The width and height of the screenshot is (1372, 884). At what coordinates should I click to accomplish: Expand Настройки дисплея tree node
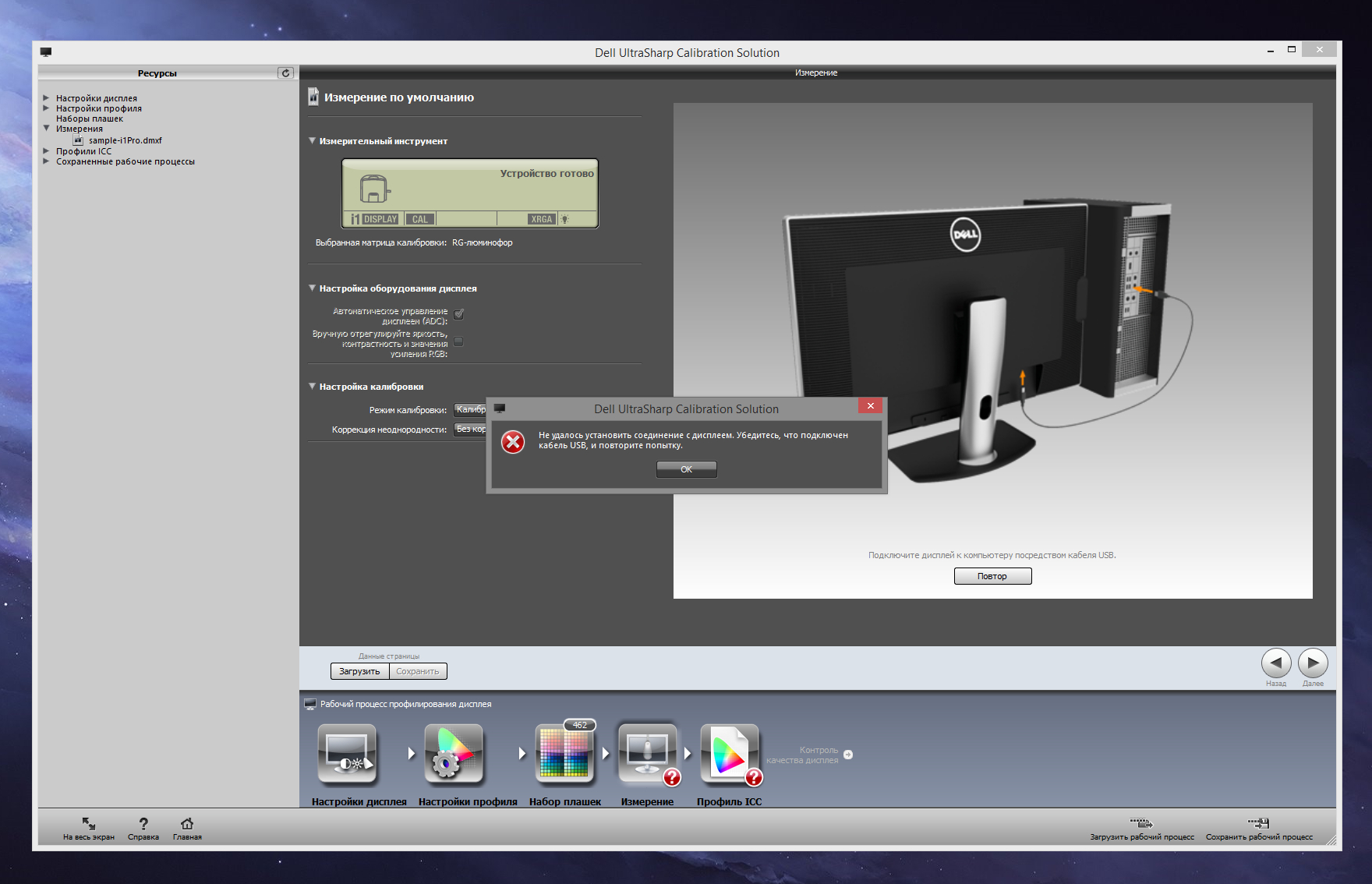(x=46, y=98)
